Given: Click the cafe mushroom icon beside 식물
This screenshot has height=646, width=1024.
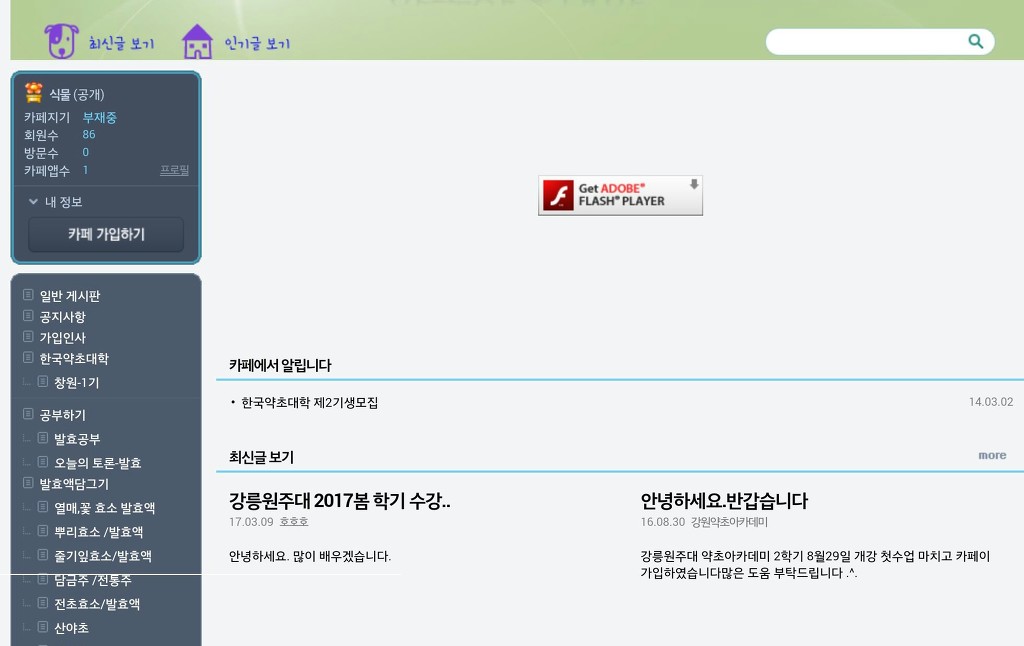Looking at the screenshot, I should point(34,93).
